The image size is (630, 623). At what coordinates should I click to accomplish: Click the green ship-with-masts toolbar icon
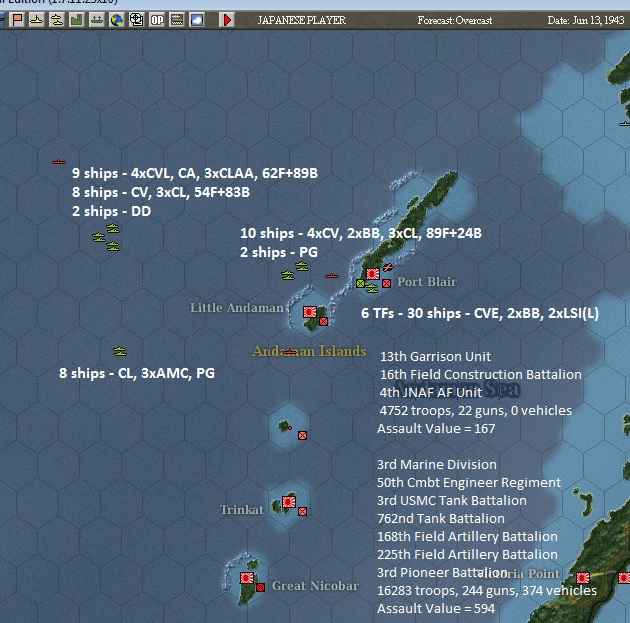[x=96, y=20]
